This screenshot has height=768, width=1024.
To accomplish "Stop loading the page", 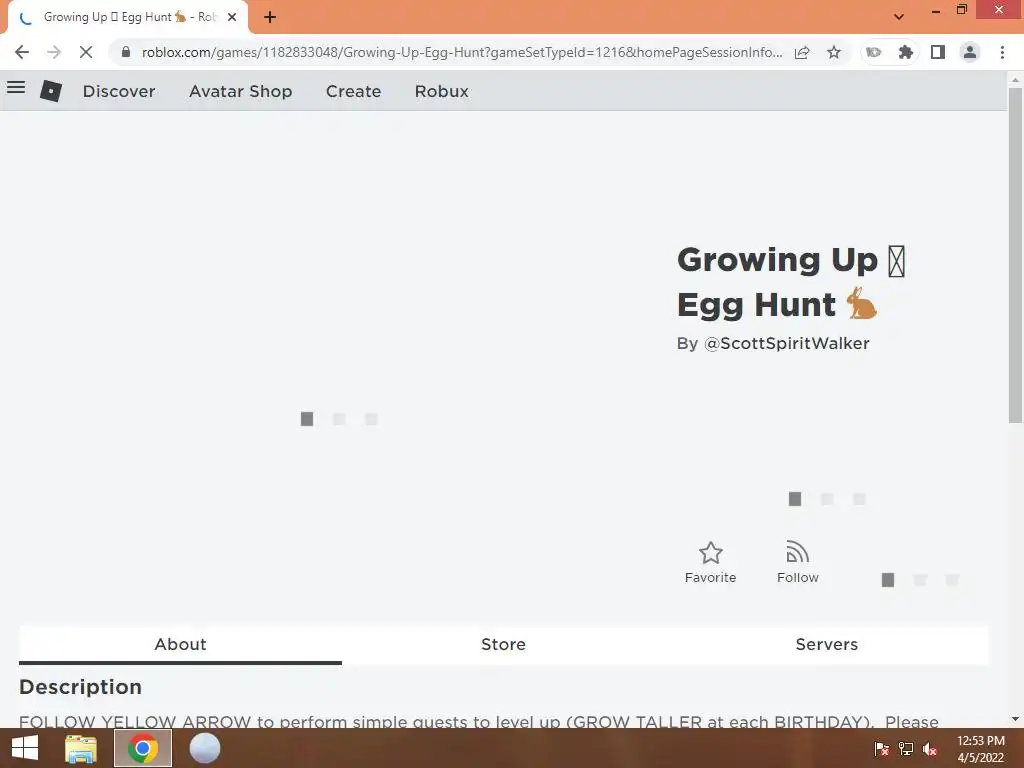I will click(86, 52).
